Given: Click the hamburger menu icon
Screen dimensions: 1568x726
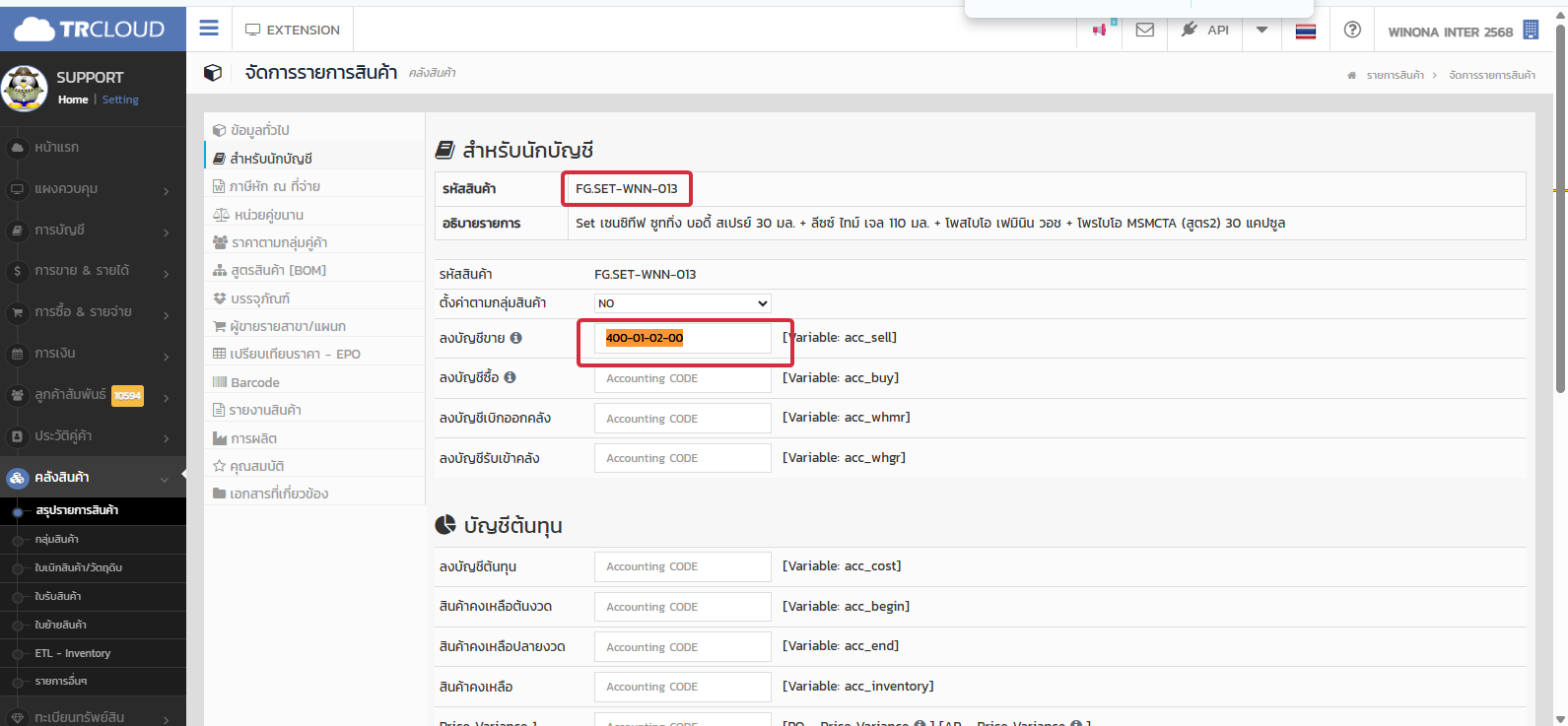Looking at the screenshot, I should point(209,29).
